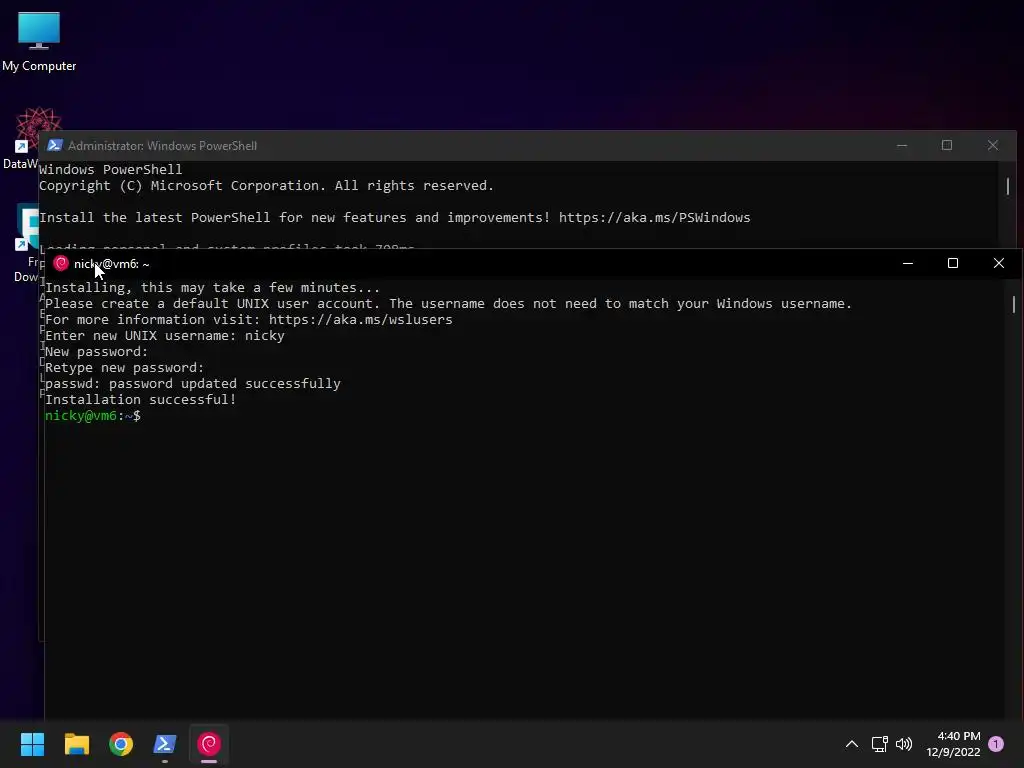Click the Administrator: Windows PowerShell title
Viewport: 1024px width, 768px height.
pos(163,146)
